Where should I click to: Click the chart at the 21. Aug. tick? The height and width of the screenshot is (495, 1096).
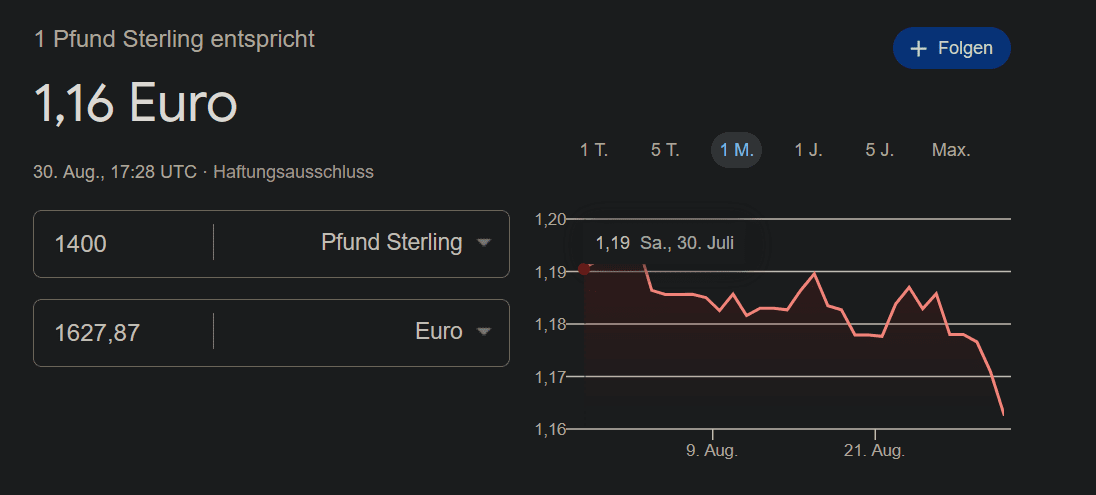pyautogui.click(x=874, y=433)
